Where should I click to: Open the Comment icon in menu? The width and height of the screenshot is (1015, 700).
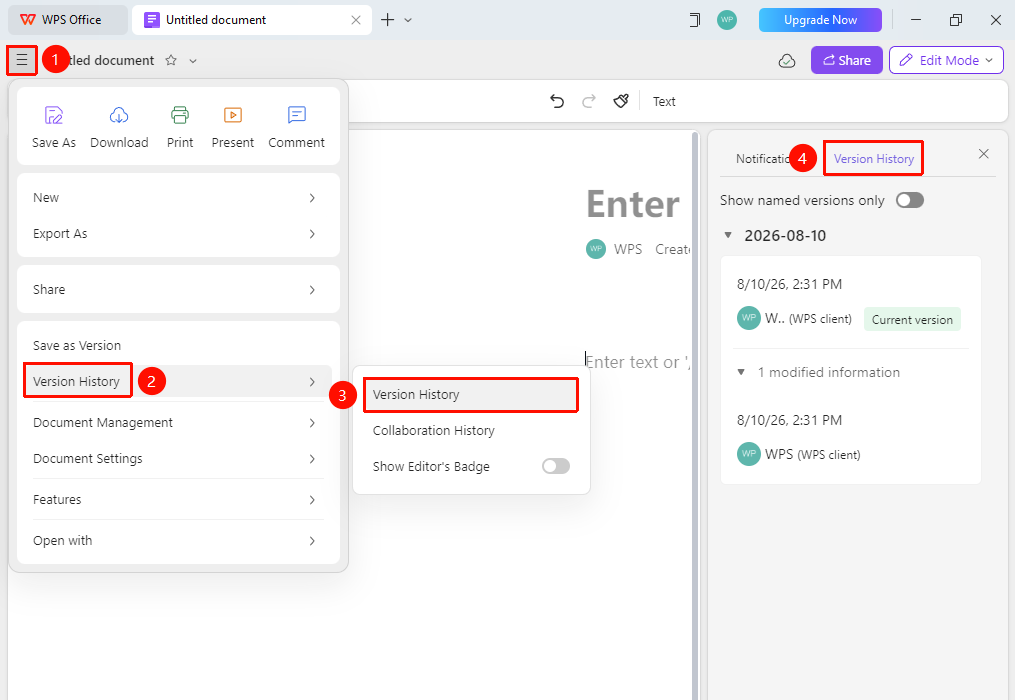tap(296, 115)
